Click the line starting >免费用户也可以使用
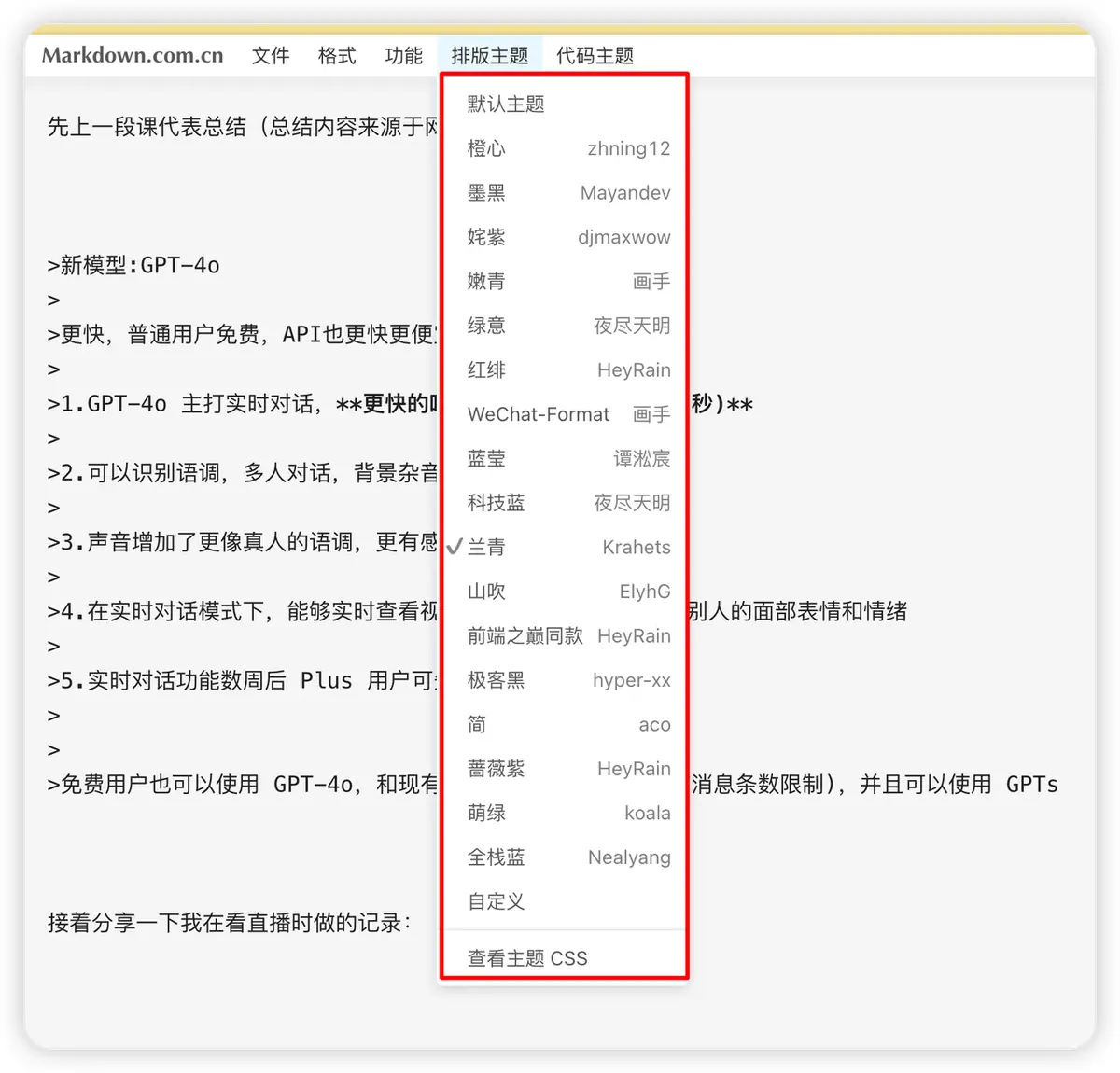This screenshot has width=1120, height=1073. pyautogui.click(x=243, y=784)
